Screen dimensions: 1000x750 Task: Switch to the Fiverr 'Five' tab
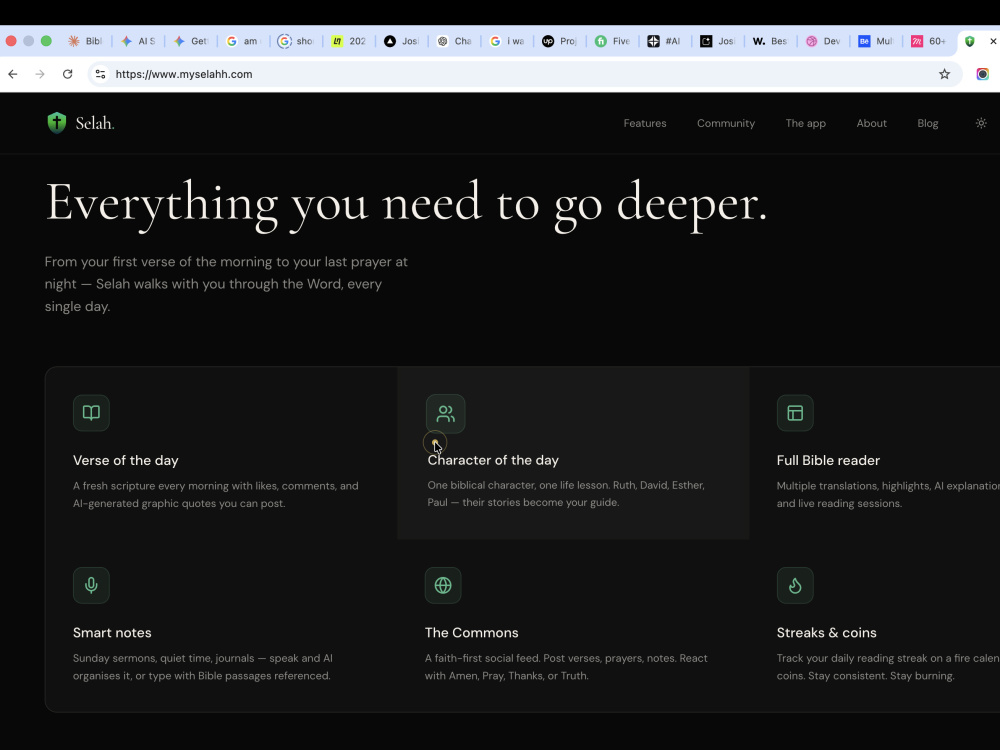613,41
